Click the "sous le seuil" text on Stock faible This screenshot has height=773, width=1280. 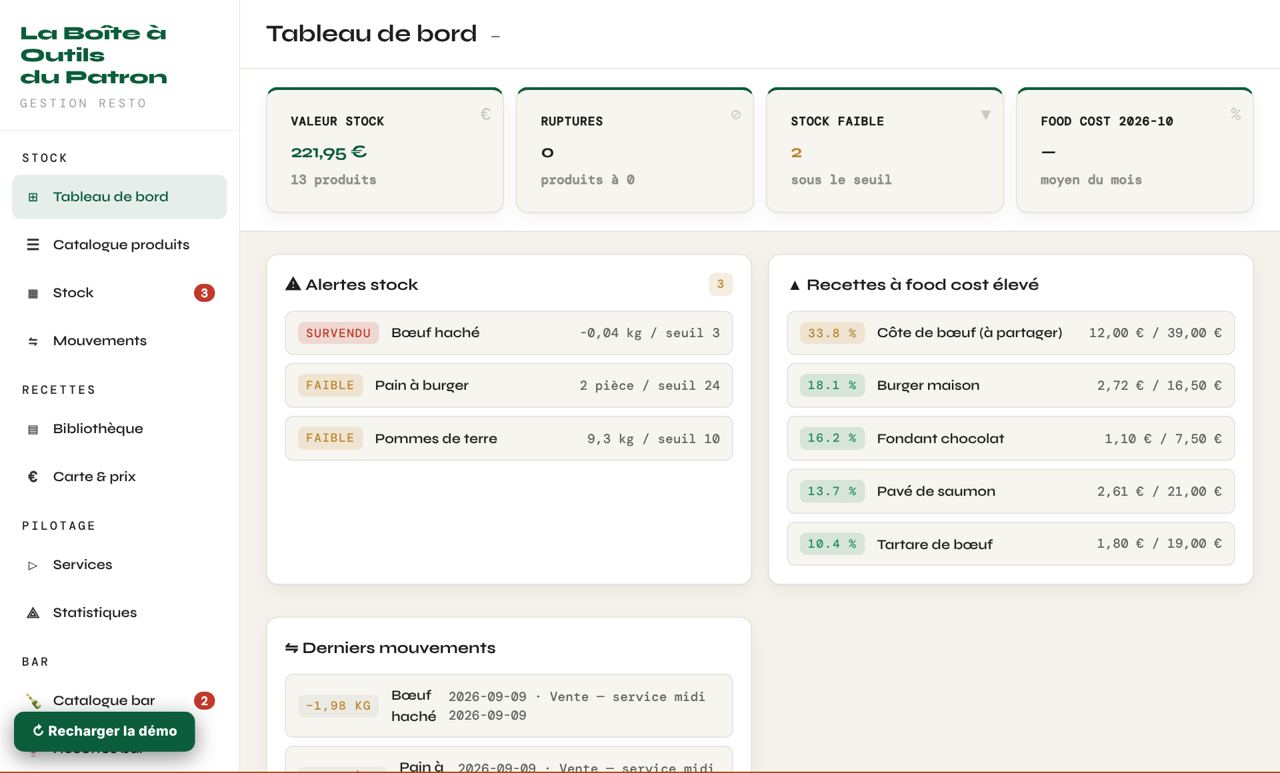click(x=841, y=180)
